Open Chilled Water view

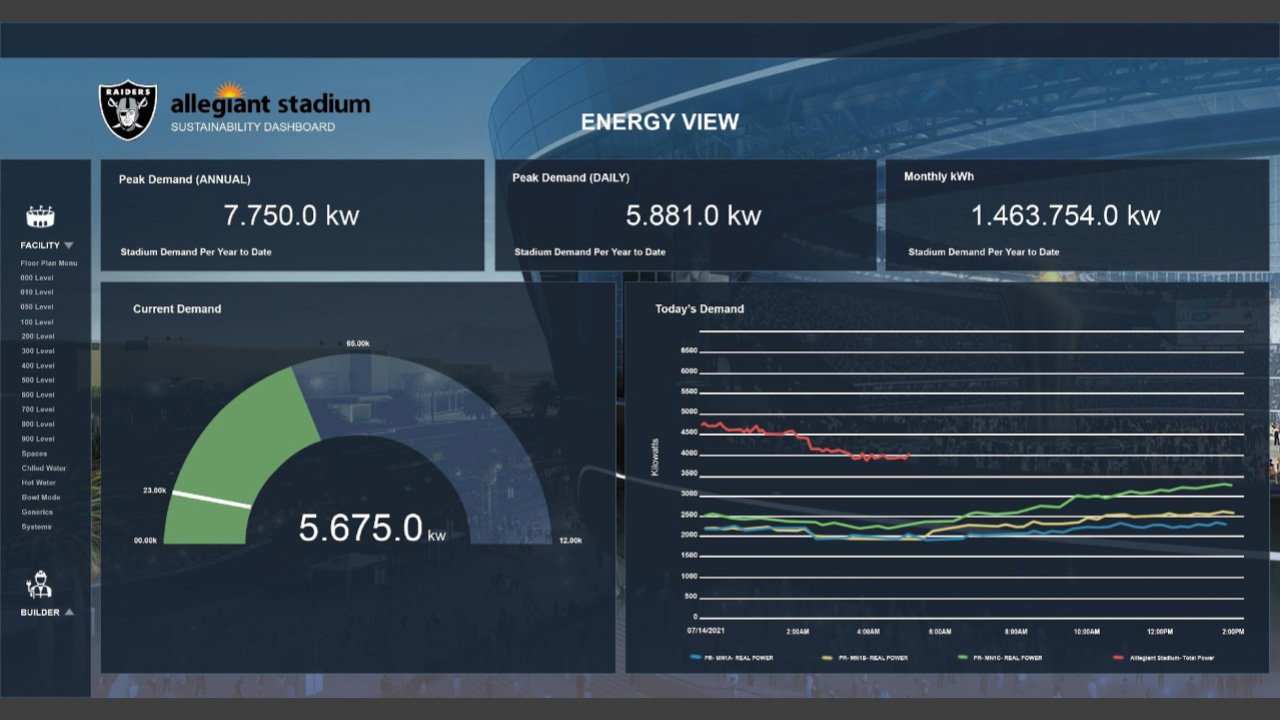click(x=43, y=468)
